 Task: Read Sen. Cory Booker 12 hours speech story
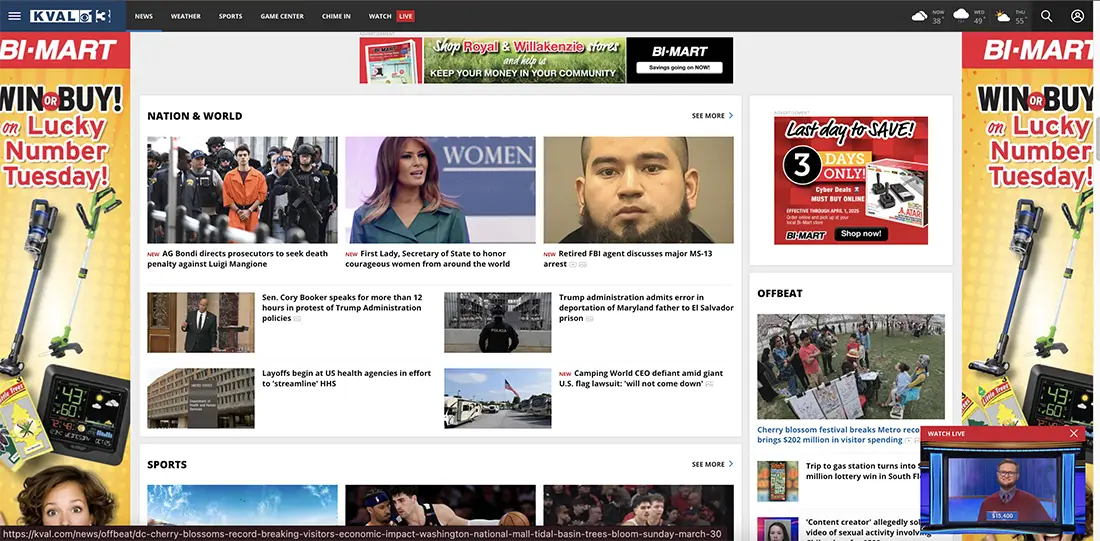click(343, 308)
